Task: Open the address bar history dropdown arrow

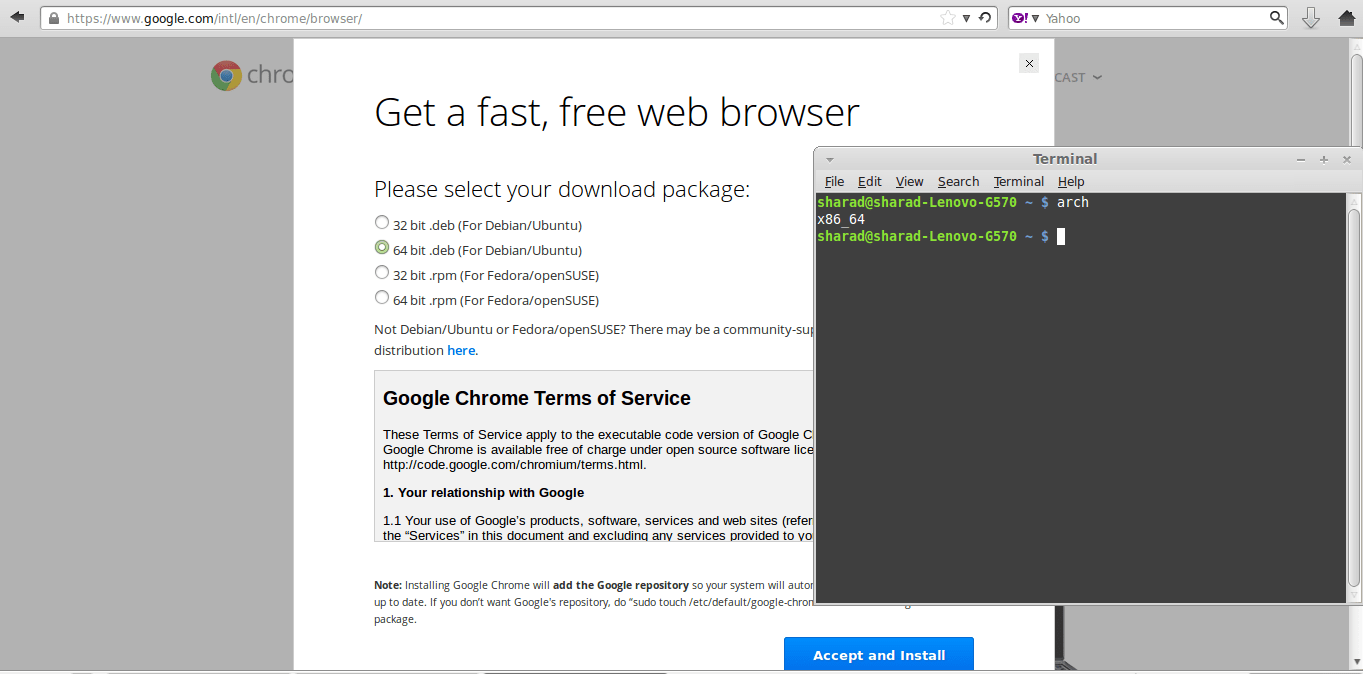Action: [967, 18]
